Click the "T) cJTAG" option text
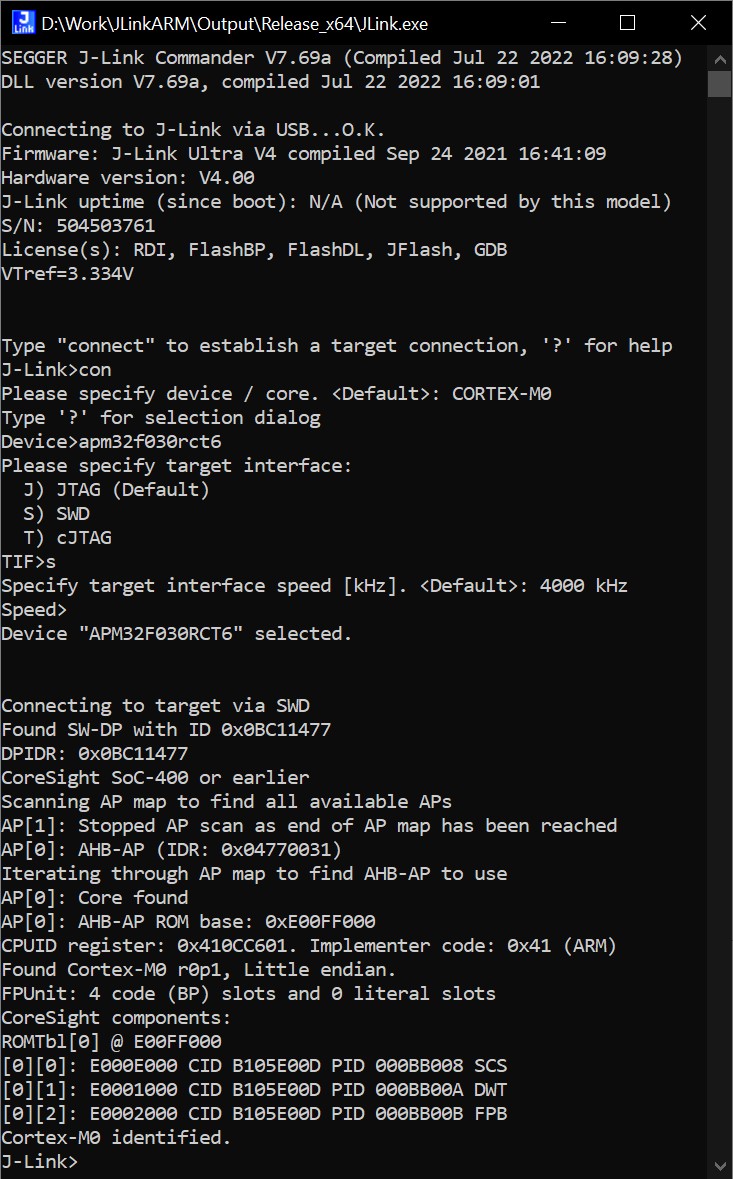Image resolution: width=733 pixels, height=1179 pixels. click(x=67, y=538)
